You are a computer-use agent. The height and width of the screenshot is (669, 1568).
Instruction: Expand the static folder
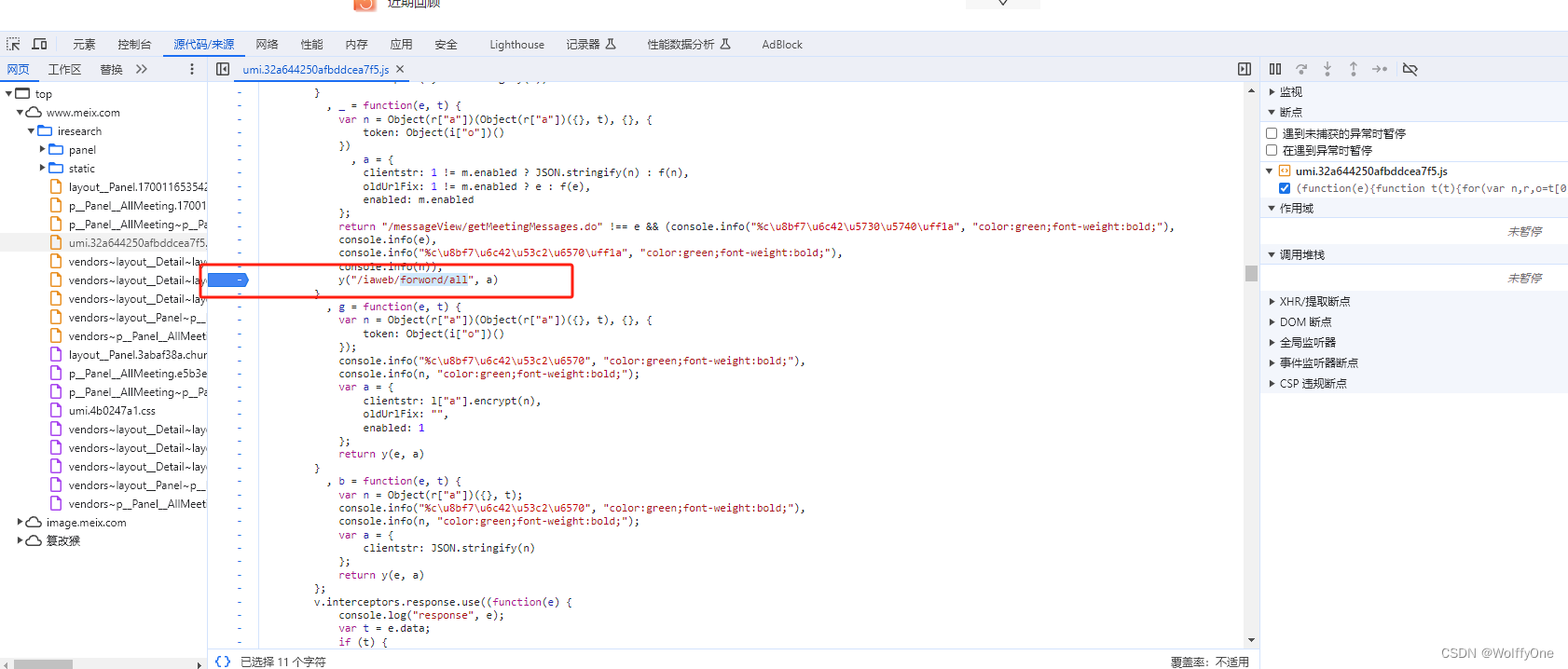click(42, 169)
